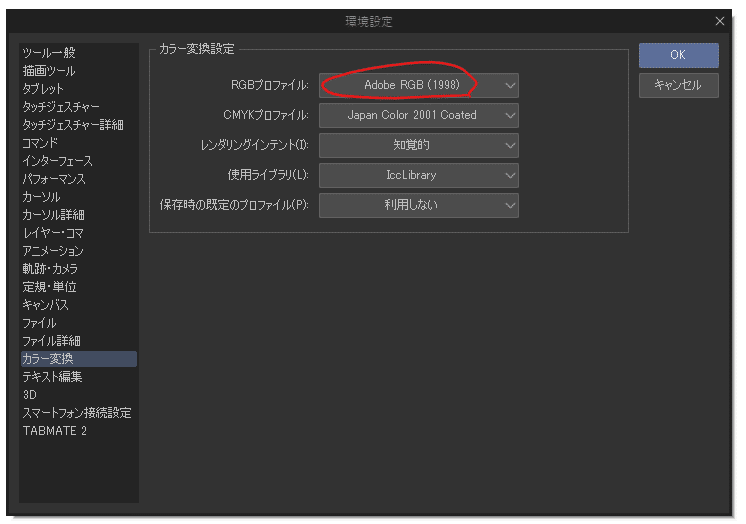Select ツール一般 in the category list
The height and width of the screenshot is (524, 746).
click(x=79, y=53)
